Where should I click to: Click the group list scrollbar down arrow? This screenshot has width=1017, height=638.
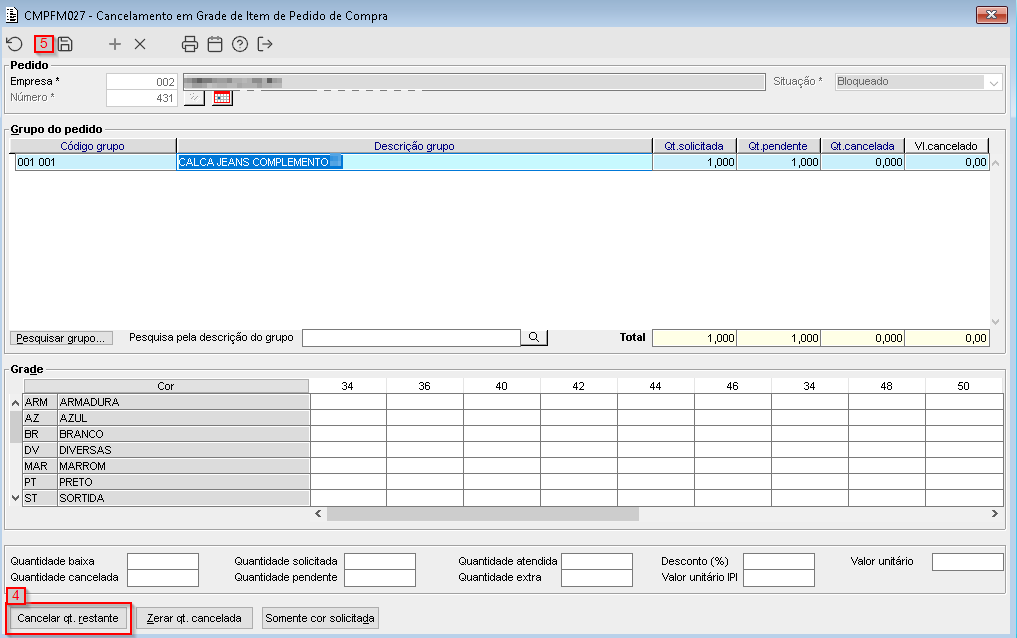[996, 322]
